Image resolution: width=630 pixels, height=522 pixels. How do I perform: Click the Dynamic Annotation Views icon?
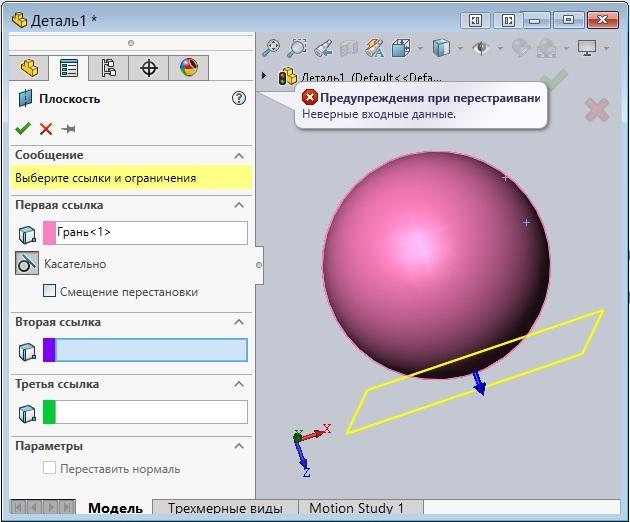click(374, 48)
